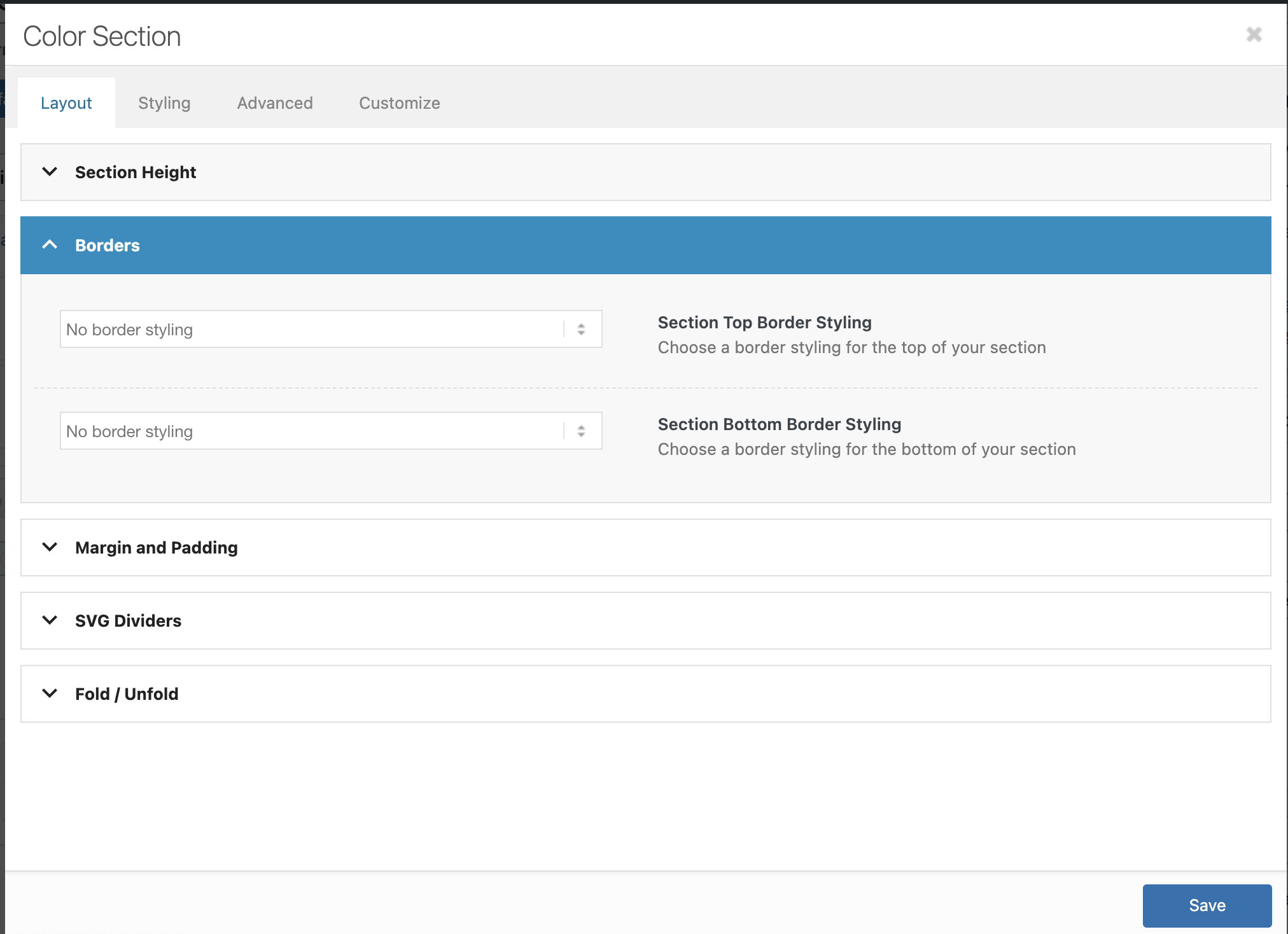Open the Section Bottom Border Styling dropdown

click(x=312, y=431)
